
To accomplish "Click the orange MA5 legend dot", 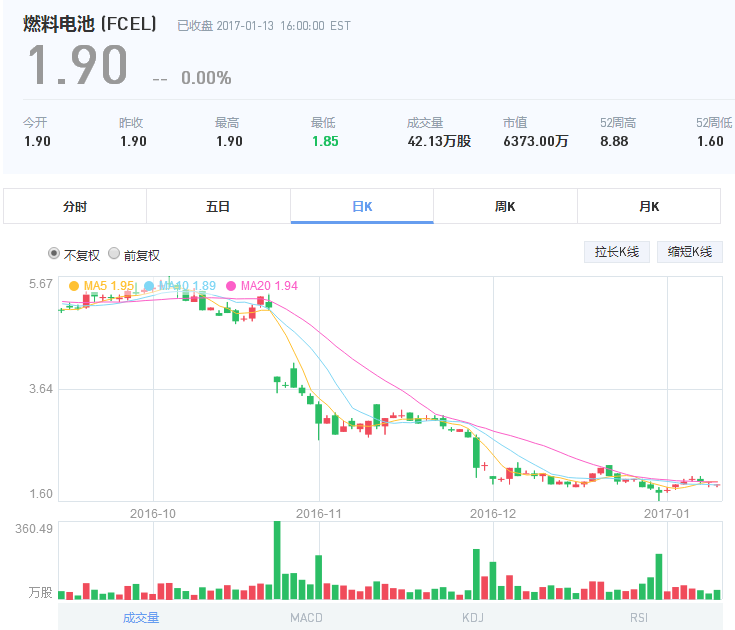I will [x=73, y=286].
